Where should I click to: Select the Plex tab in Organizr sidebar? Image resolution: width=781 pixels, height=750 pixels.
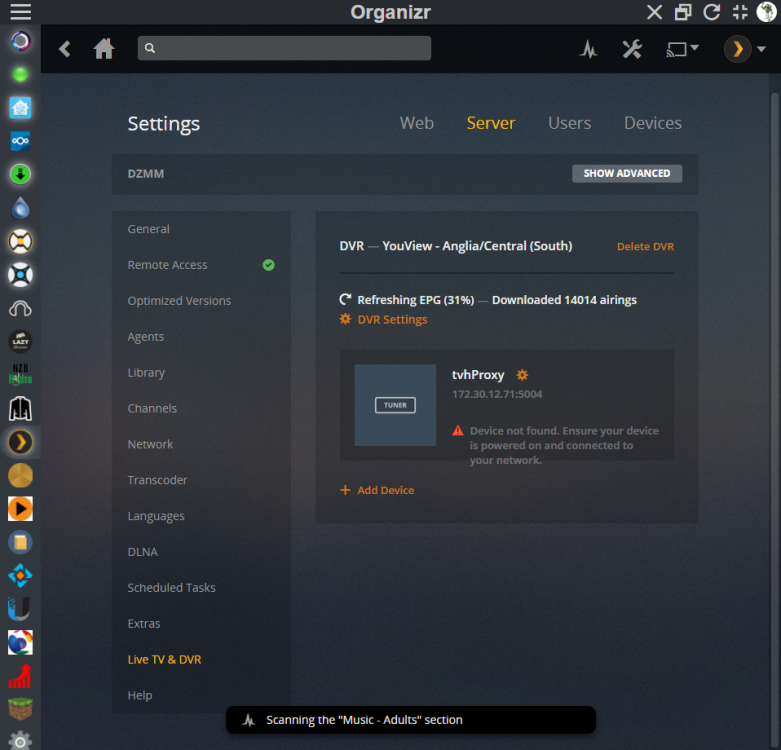[20, 442]
